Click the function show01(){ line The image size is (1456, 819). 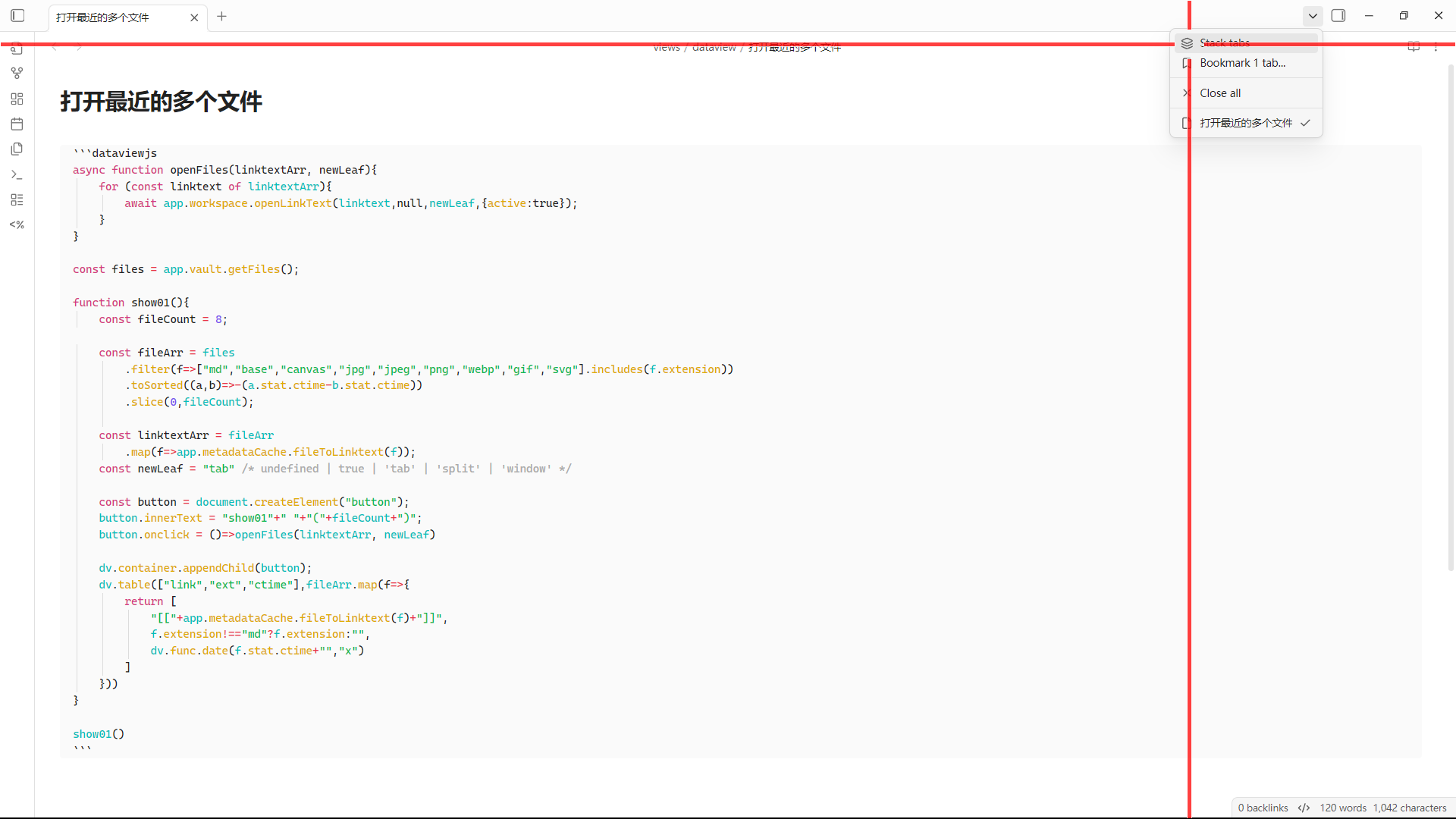(x=131, y=303)
